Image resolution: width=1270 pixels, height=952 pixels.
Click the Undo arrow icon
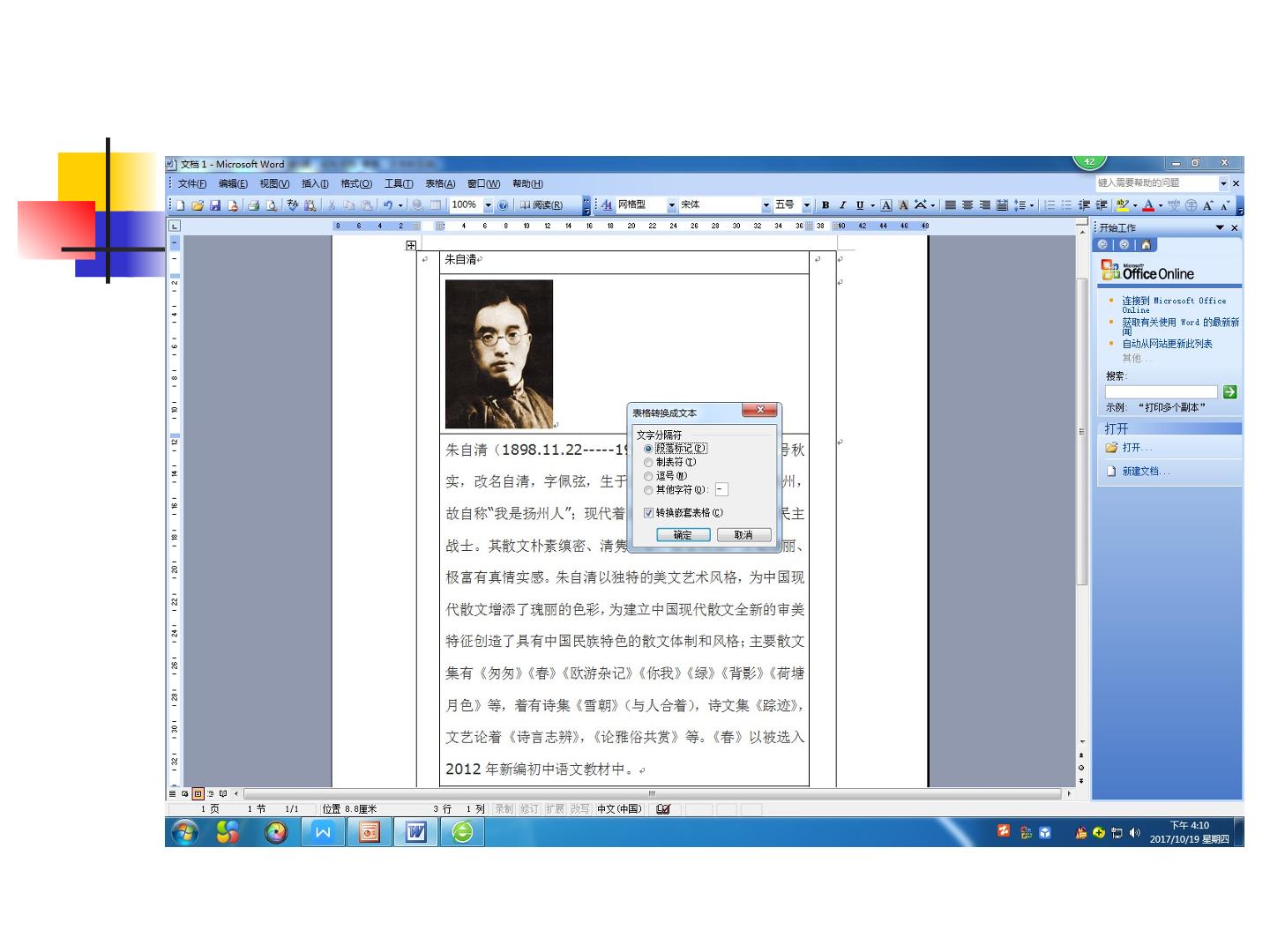(x=387, y=205)
